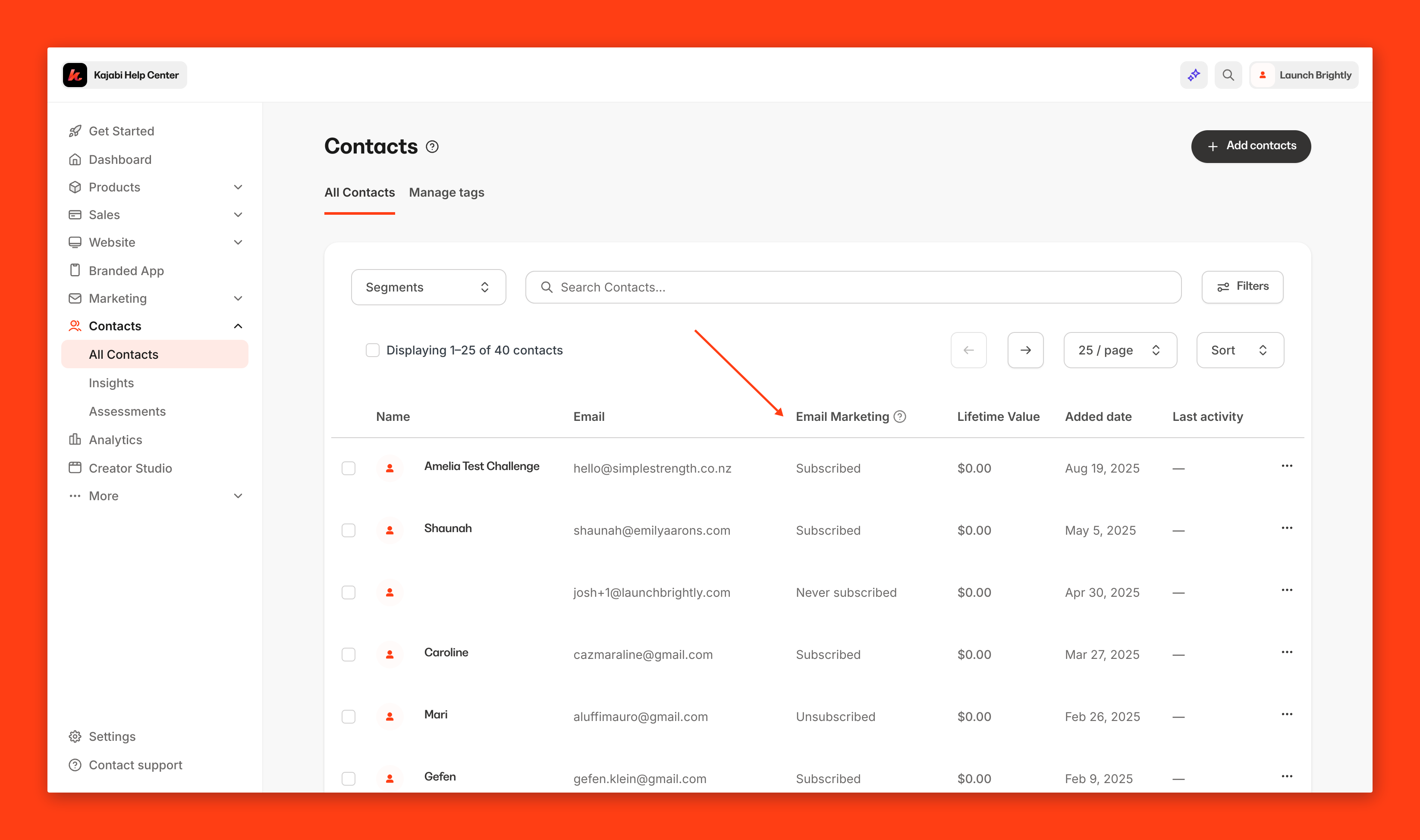This screenshot has width=1420, height=840.
Task: Click the Search Contacts input field
Action: 853,288
